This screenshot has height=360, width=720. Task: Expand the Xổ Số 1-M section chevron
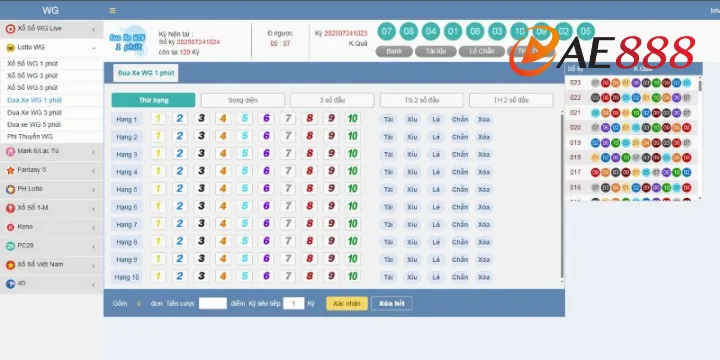94,209
